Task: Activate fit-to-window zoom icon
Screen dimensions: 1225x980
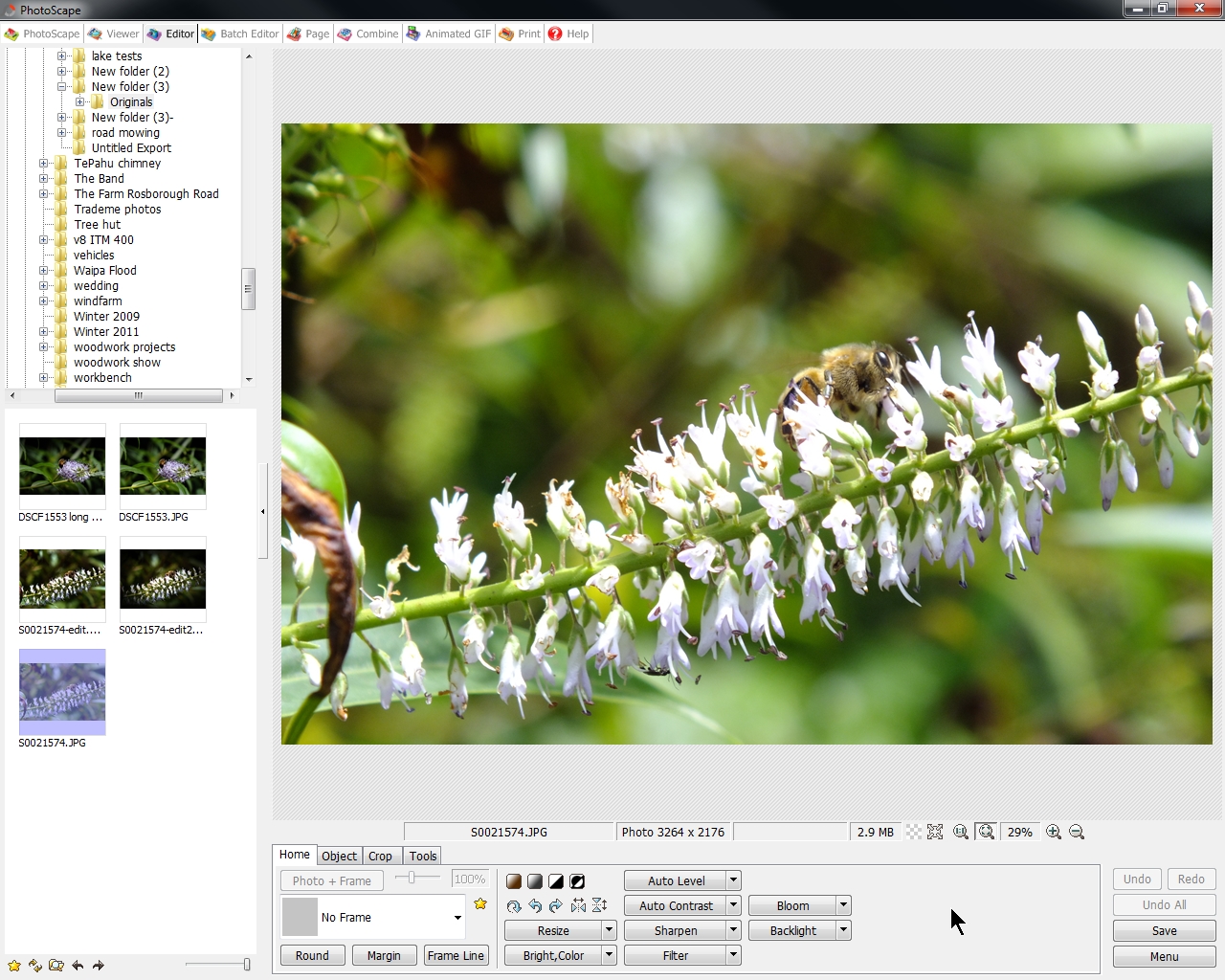Action: (x=987, y=832)
